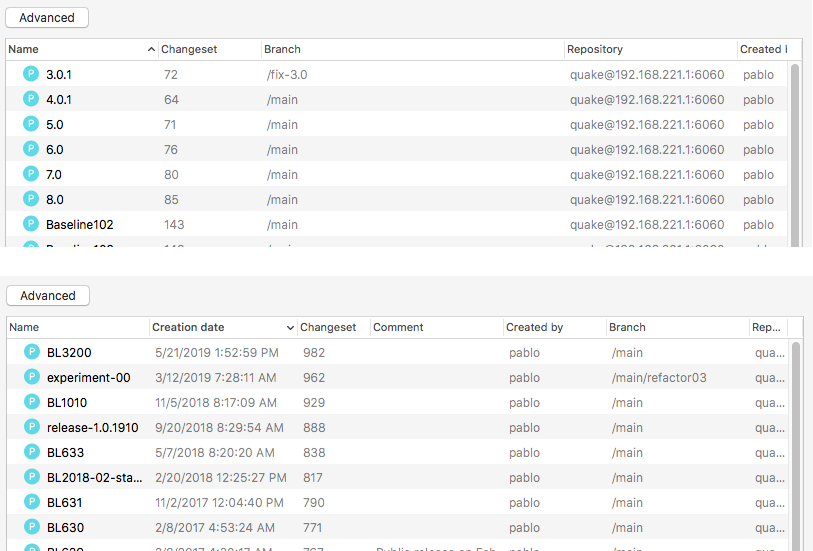This screenshot has width=813, height=551.
Task: Select the BL1010 label name
Action: (x=67, y=402)
